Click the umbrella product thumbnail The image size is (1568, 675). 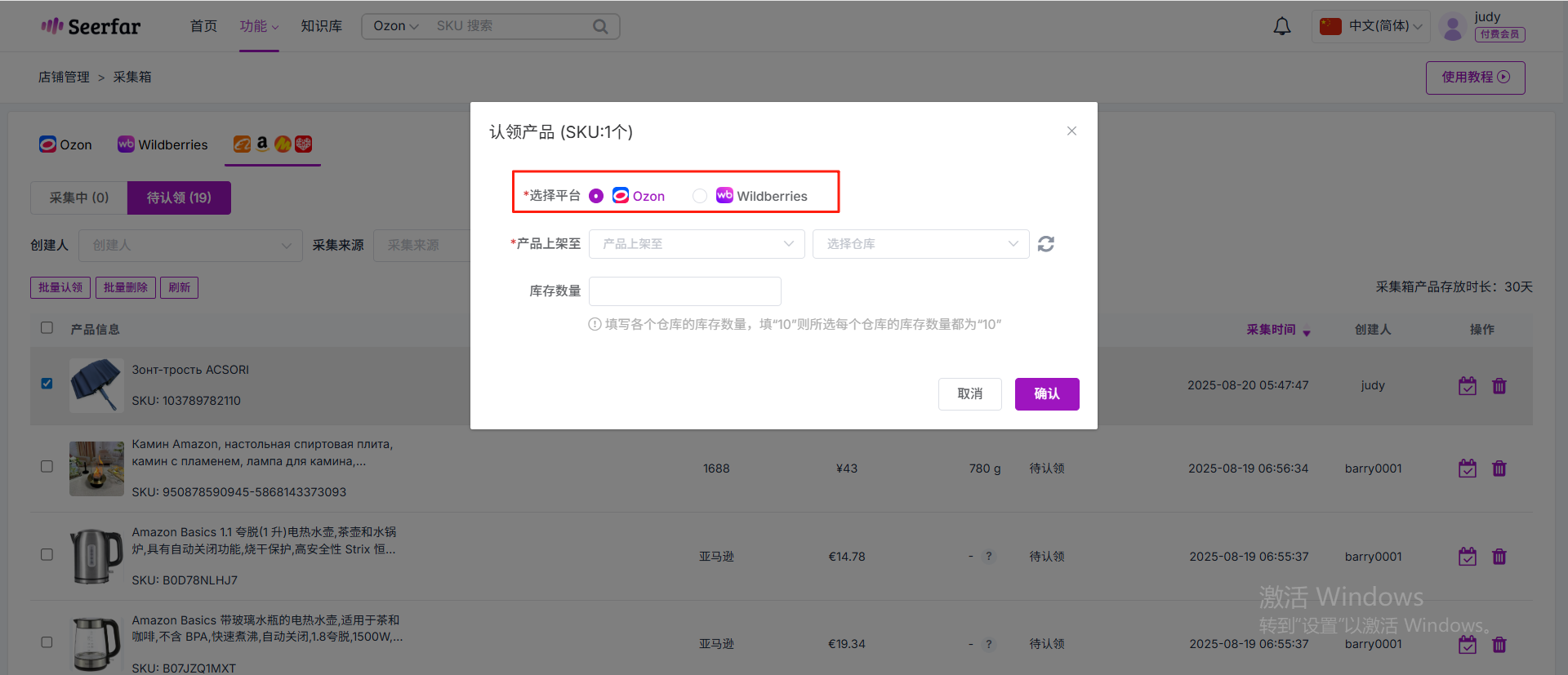pyautogui.click(x=96, y=385)
